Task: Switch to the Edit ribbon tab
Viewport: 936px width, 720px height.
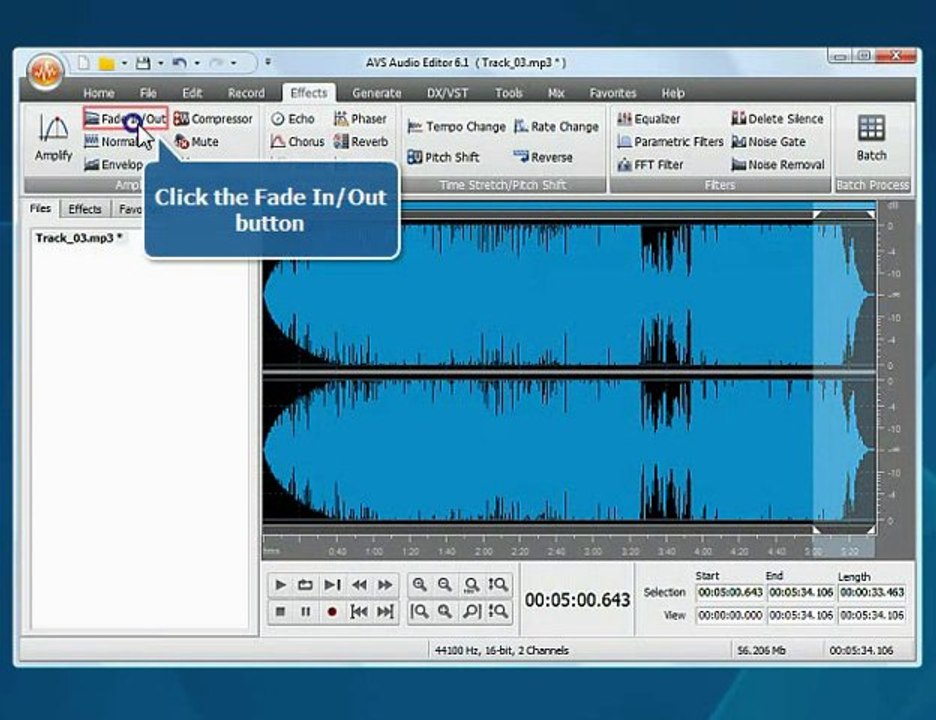Action: (x=192, y=93)
